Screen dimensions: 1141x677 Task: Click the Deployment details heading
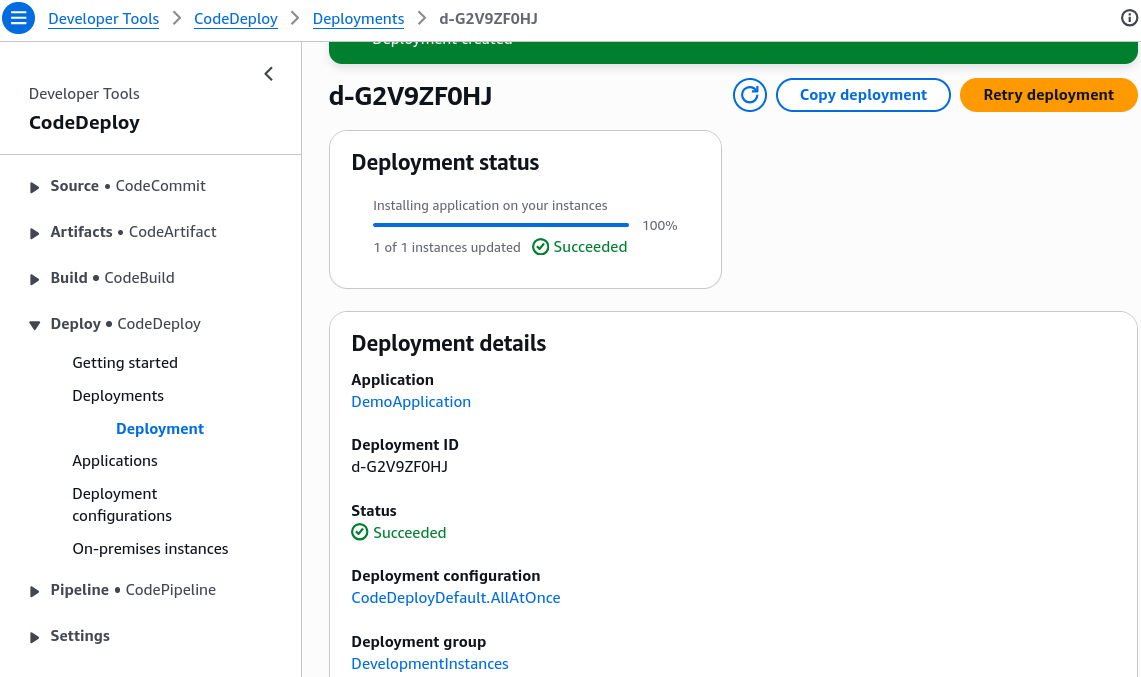point(449,343)
